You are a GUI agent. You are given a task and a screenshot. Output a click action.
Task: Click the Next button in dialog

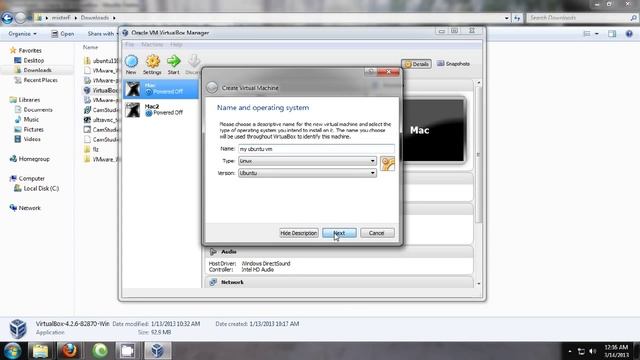339,233
